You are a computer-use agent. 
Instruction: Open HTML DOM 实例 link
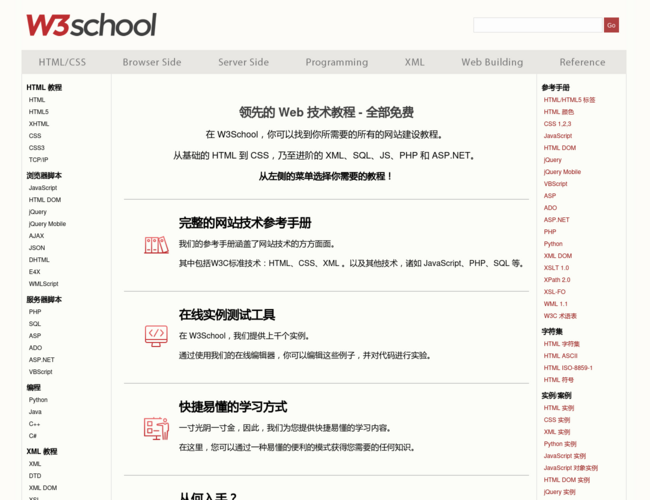pos(567,481)
